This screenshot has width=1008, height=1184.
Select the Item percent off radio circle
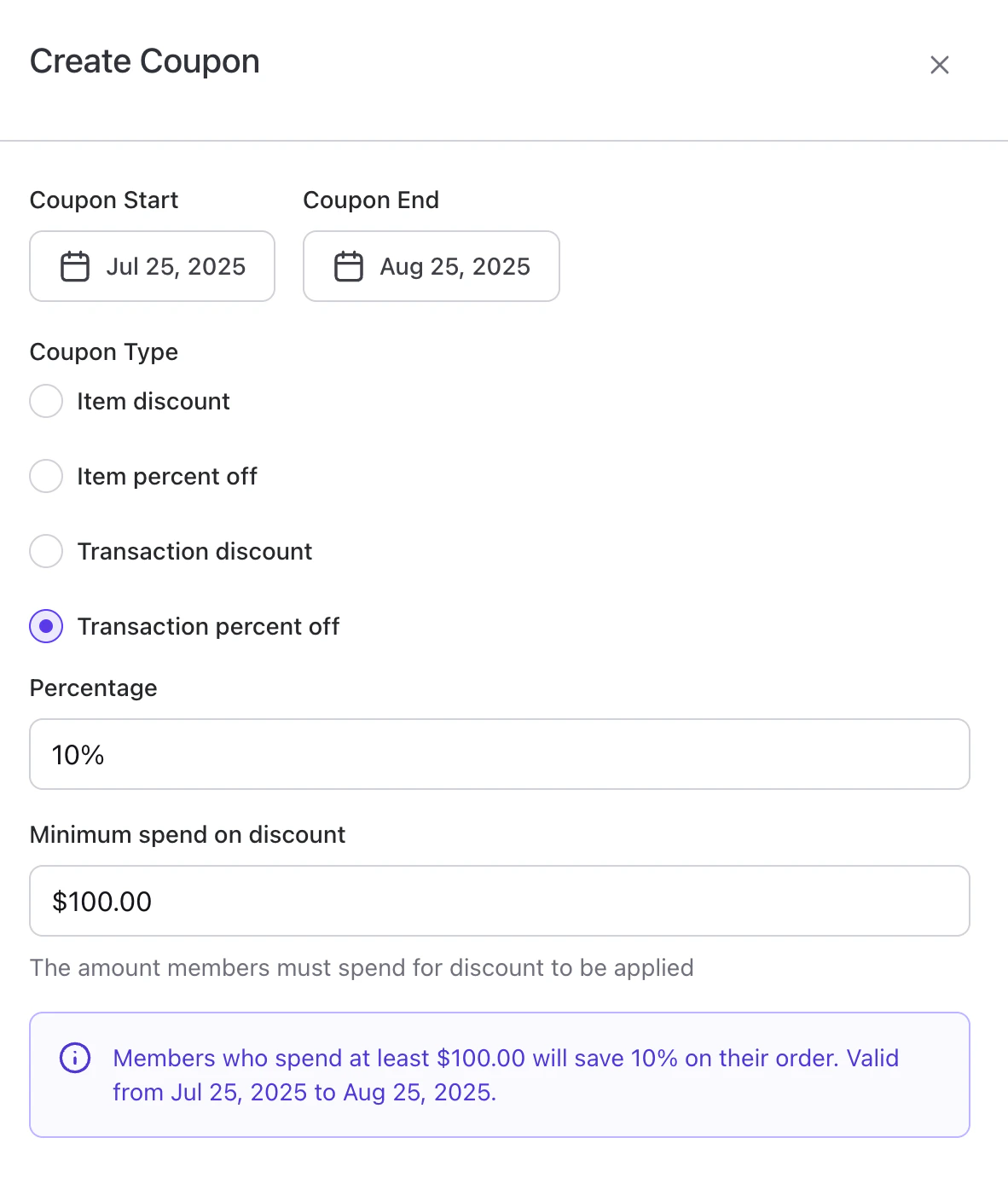(46, 476)
